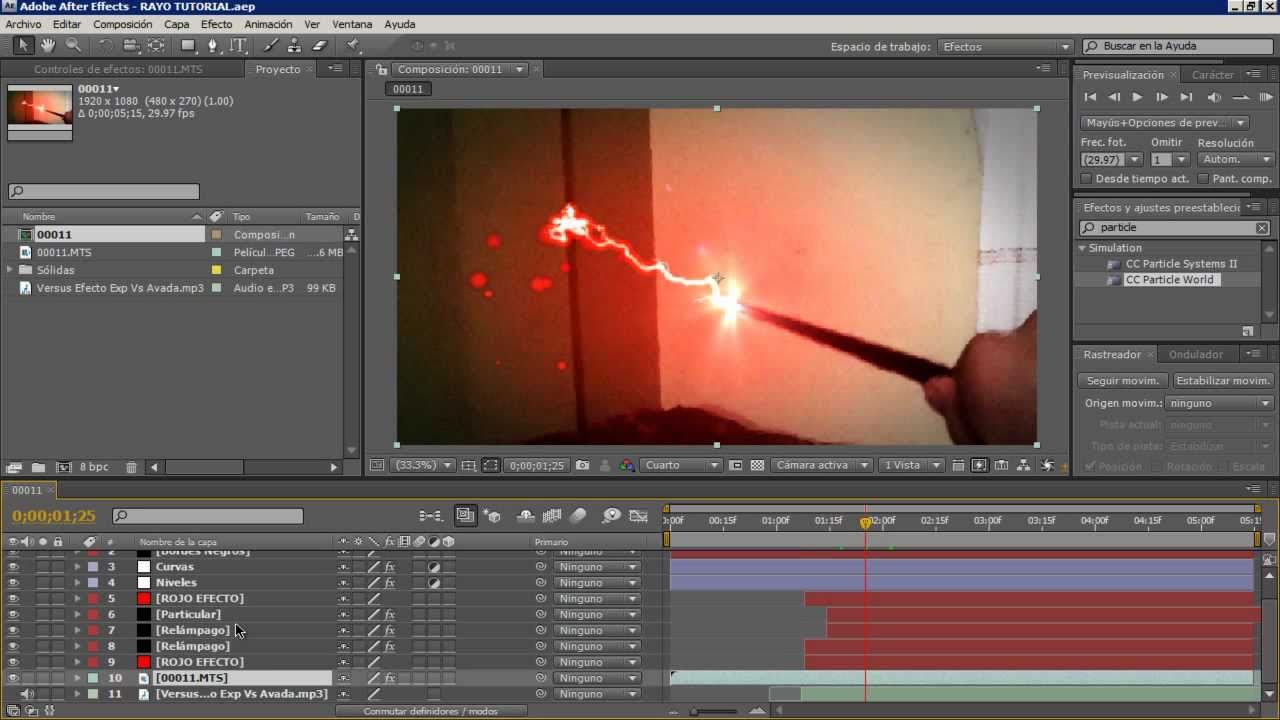Take a snapshot of the composition view

point(583,465)
